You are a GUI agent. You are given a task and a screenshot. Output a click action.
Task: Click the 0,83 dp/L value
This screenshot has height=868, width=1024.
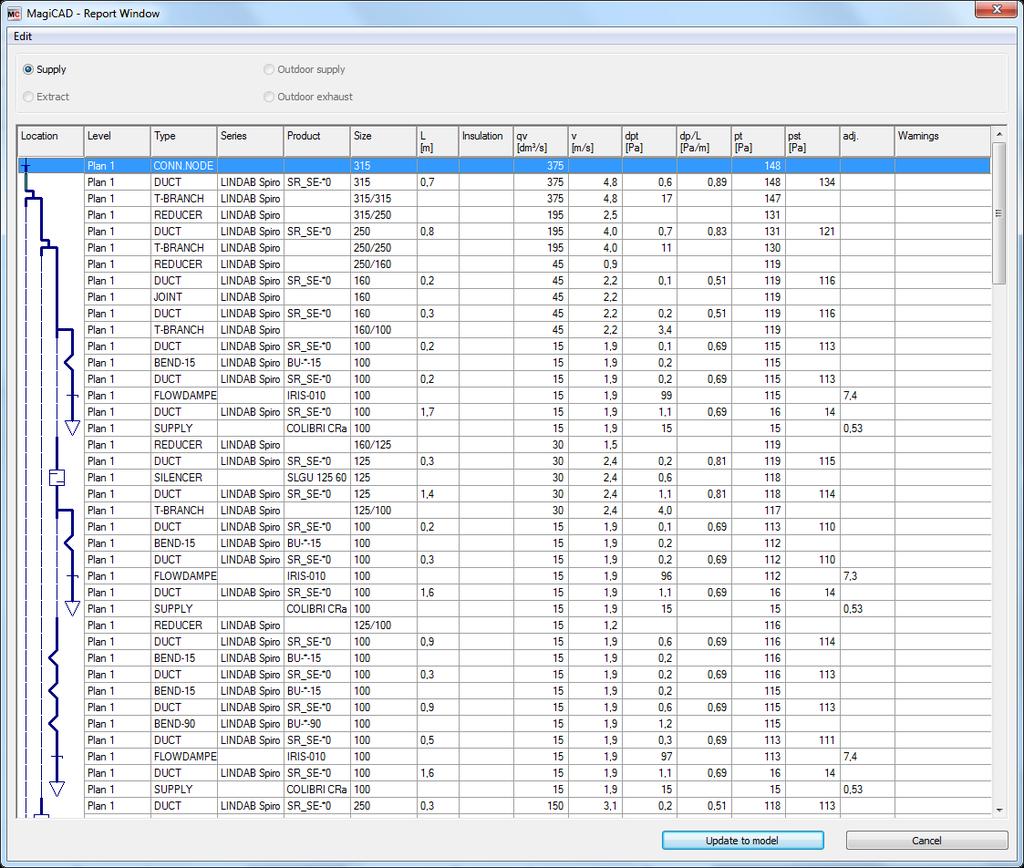tap(716, 231)
